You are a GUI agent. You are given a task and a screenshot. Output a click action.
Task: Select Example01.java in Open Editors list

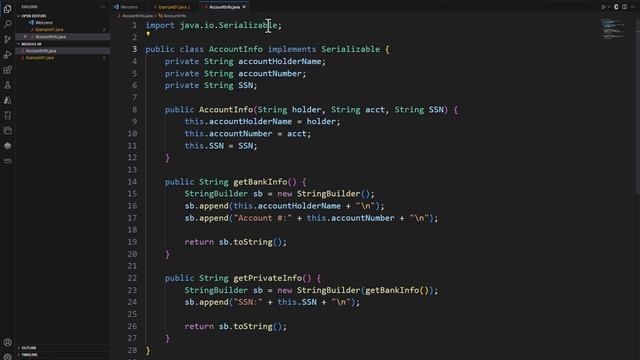click(x=49, y=30)
